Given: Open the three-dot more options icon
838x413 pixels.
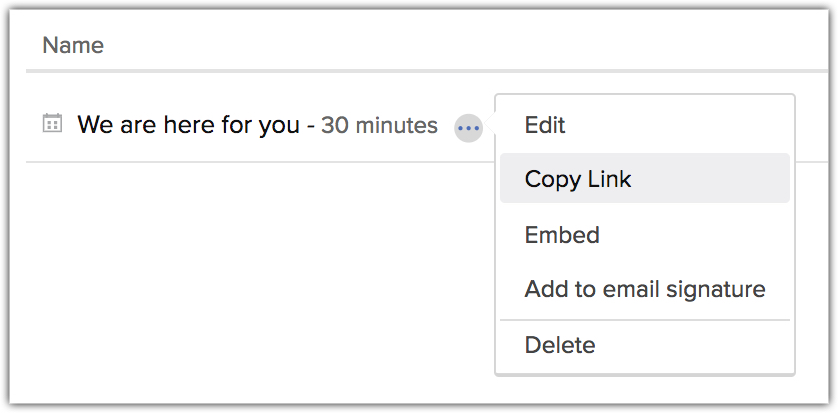Looking at the screenshot, I should [x=468, y=127].
